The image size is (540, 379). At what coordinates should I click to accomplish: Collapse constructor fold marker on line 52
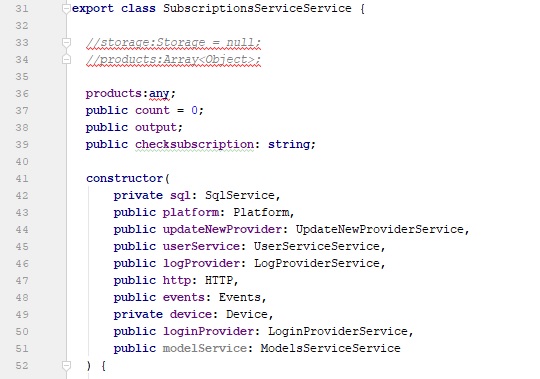pos(66,366)
